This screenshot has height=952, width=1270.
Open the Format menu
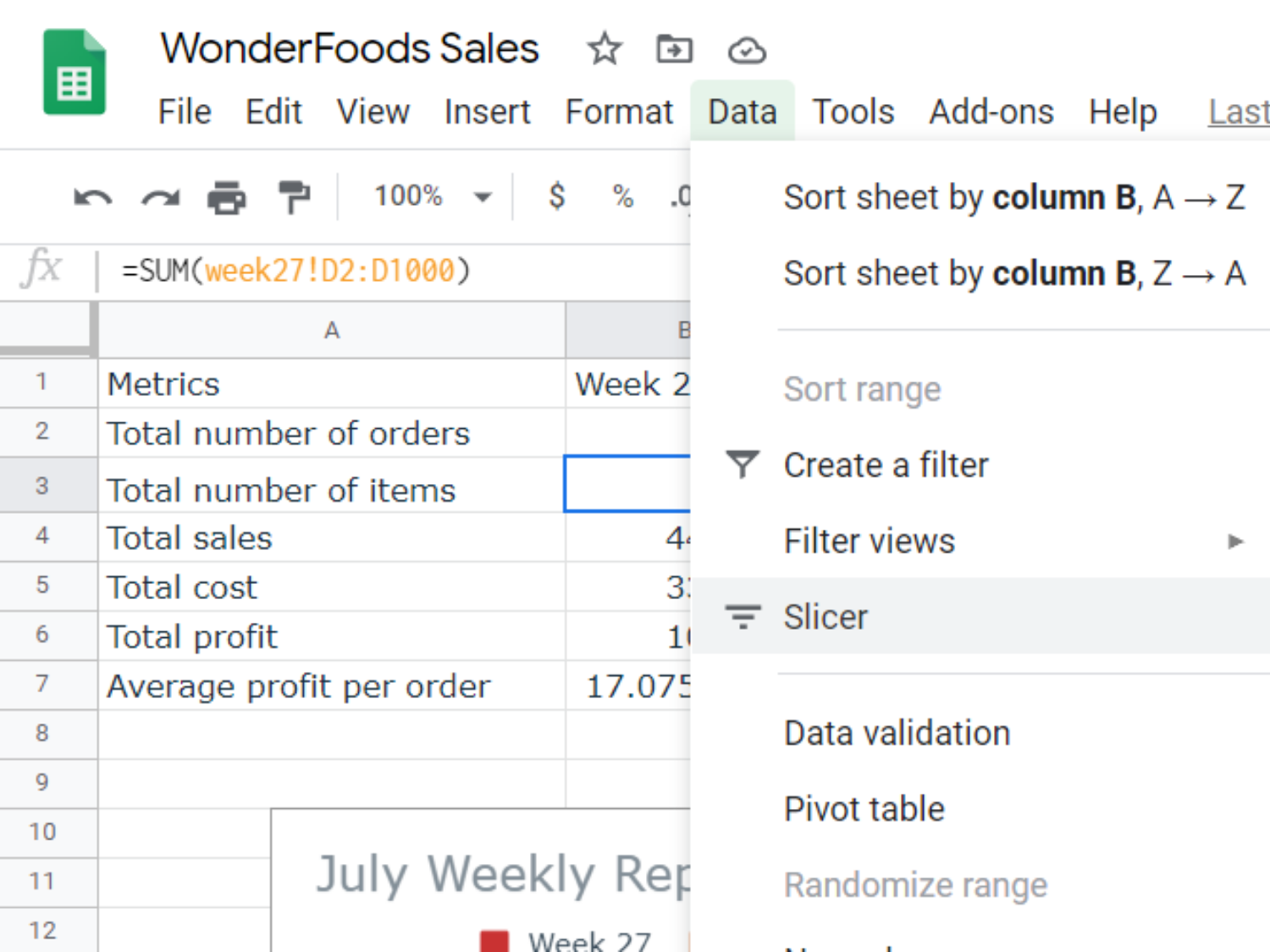point(619,112)
